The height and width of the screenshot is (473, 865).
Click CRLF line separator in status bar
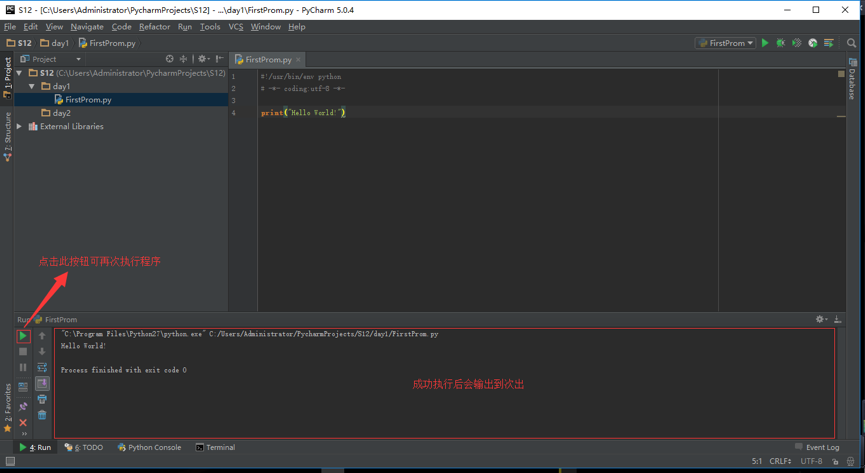[x=781, y=461]
